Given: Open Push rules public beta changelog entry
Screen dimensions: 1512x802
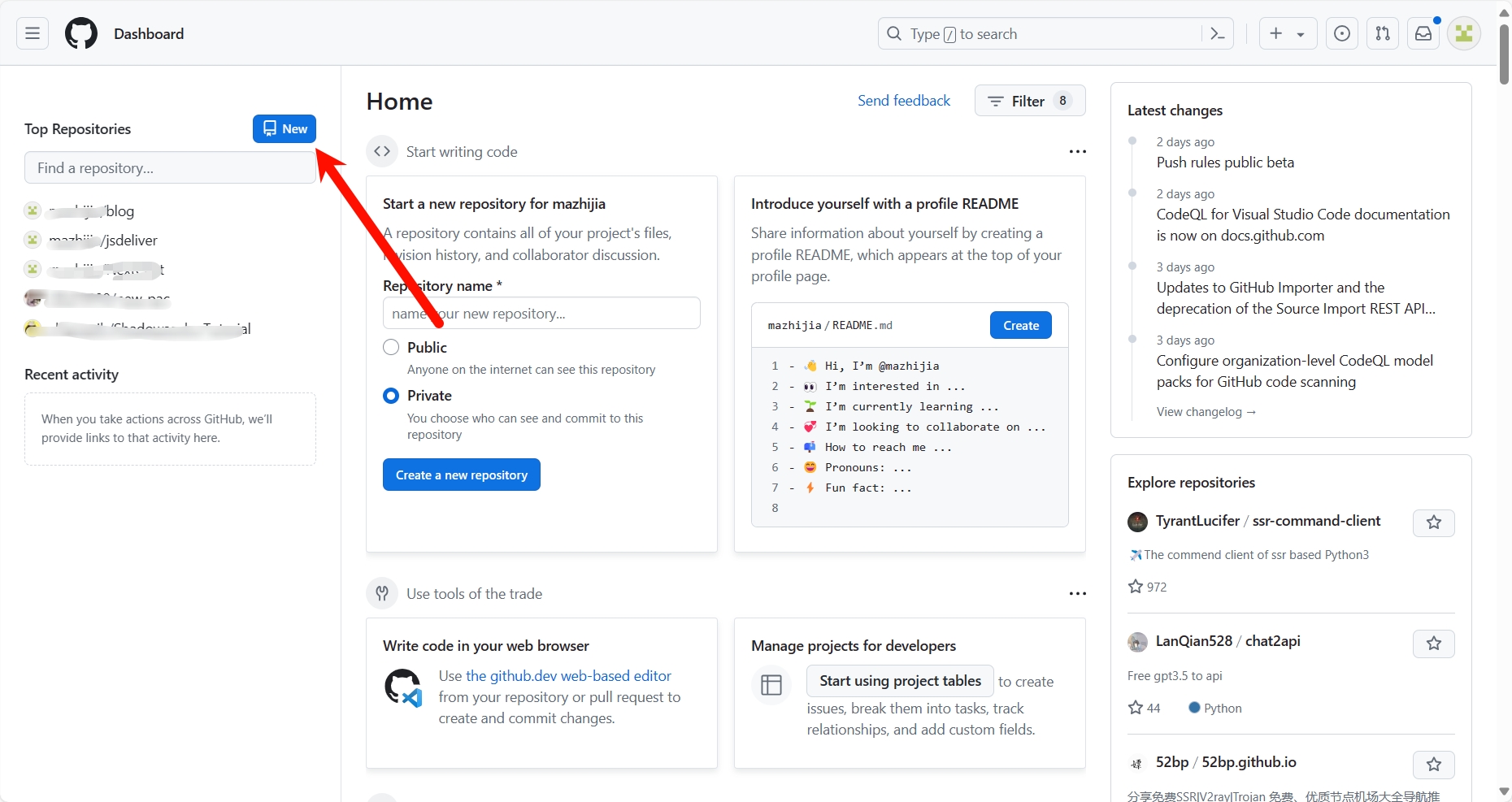Looking at the screenshot, I should click(1225, 163).
